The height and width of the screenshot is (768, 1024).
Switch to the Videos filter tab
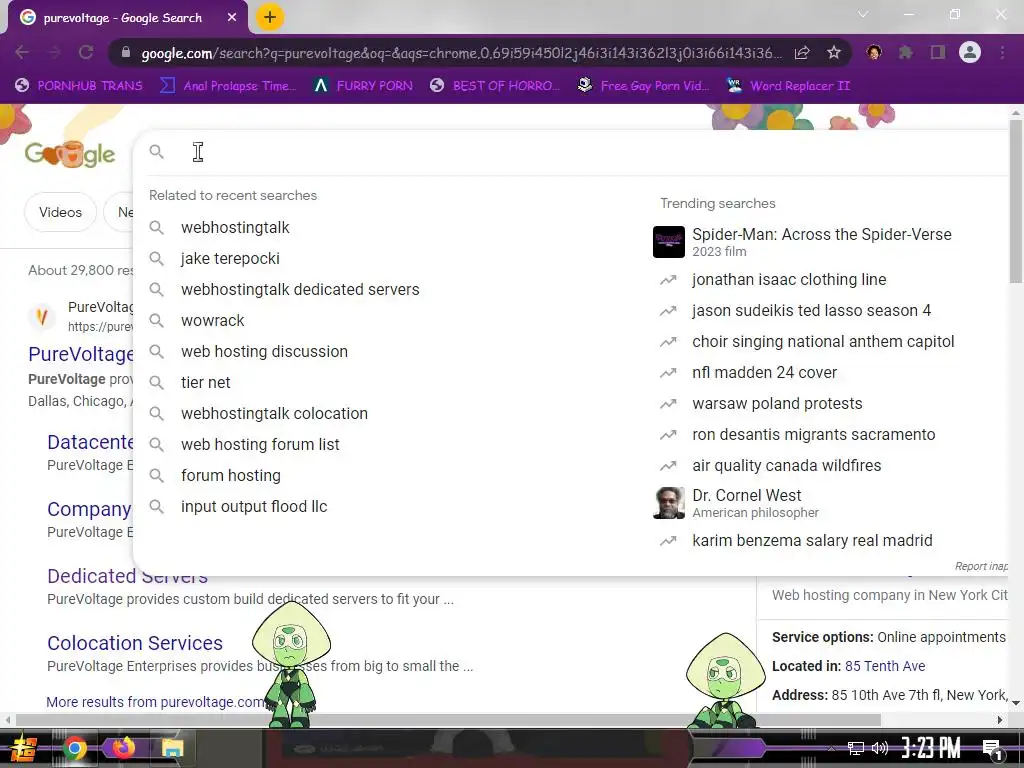60,212
